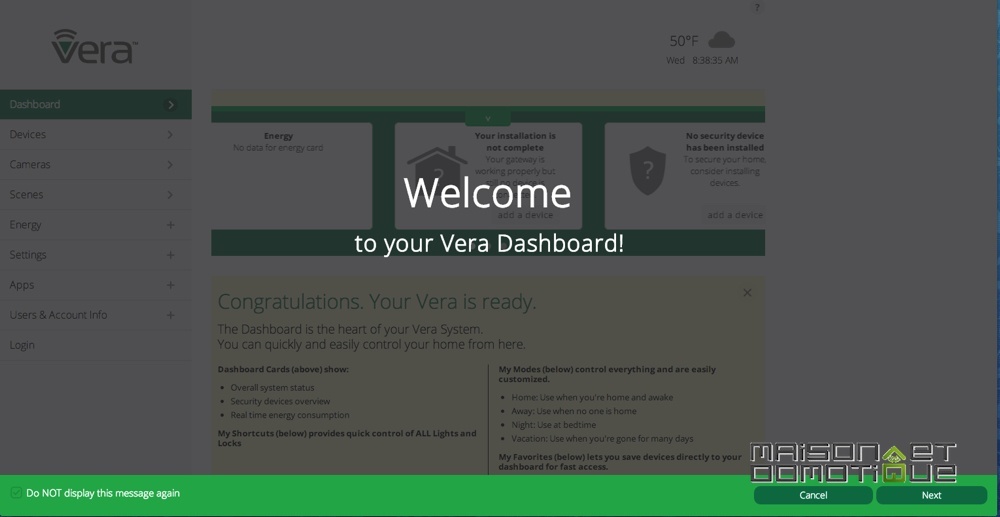Click 'Overall system status' bullet
The height and width of the screenshot is (517, 1000).
272,388
